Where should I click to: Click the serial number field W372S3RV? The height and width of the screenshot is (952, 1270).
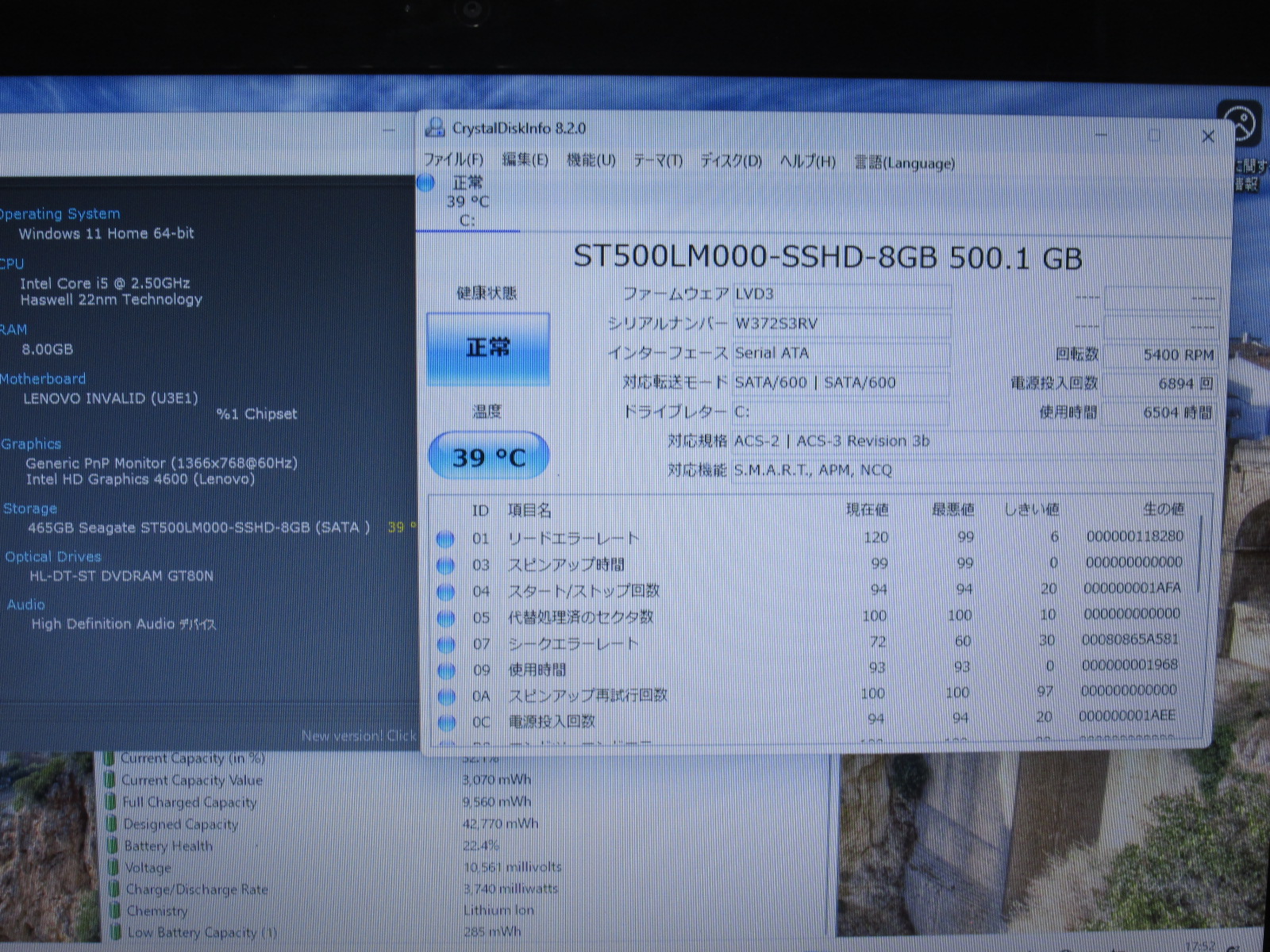coord(841,324)
